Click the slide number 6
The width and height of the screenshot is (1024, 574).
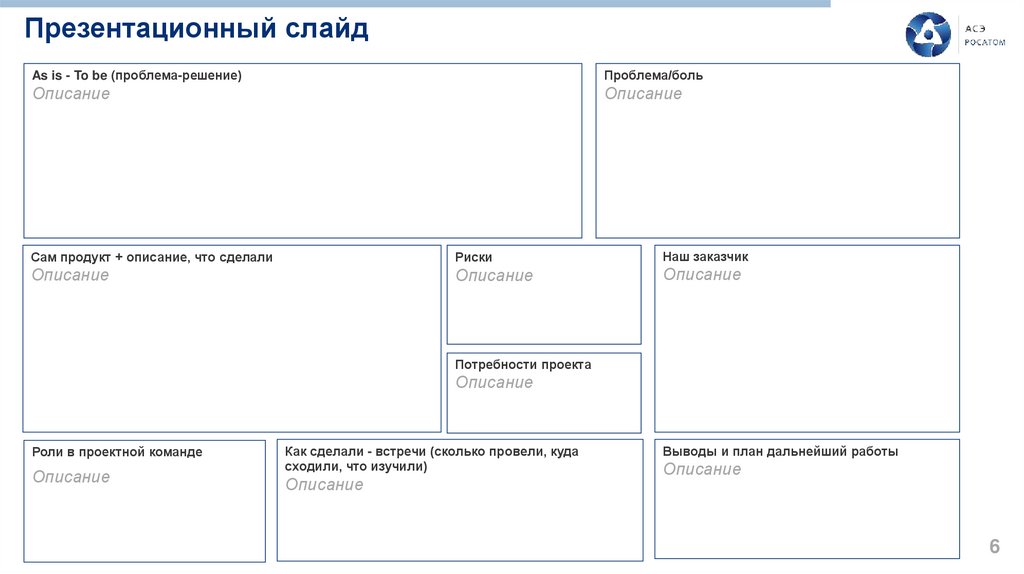[x=995, y=546]
